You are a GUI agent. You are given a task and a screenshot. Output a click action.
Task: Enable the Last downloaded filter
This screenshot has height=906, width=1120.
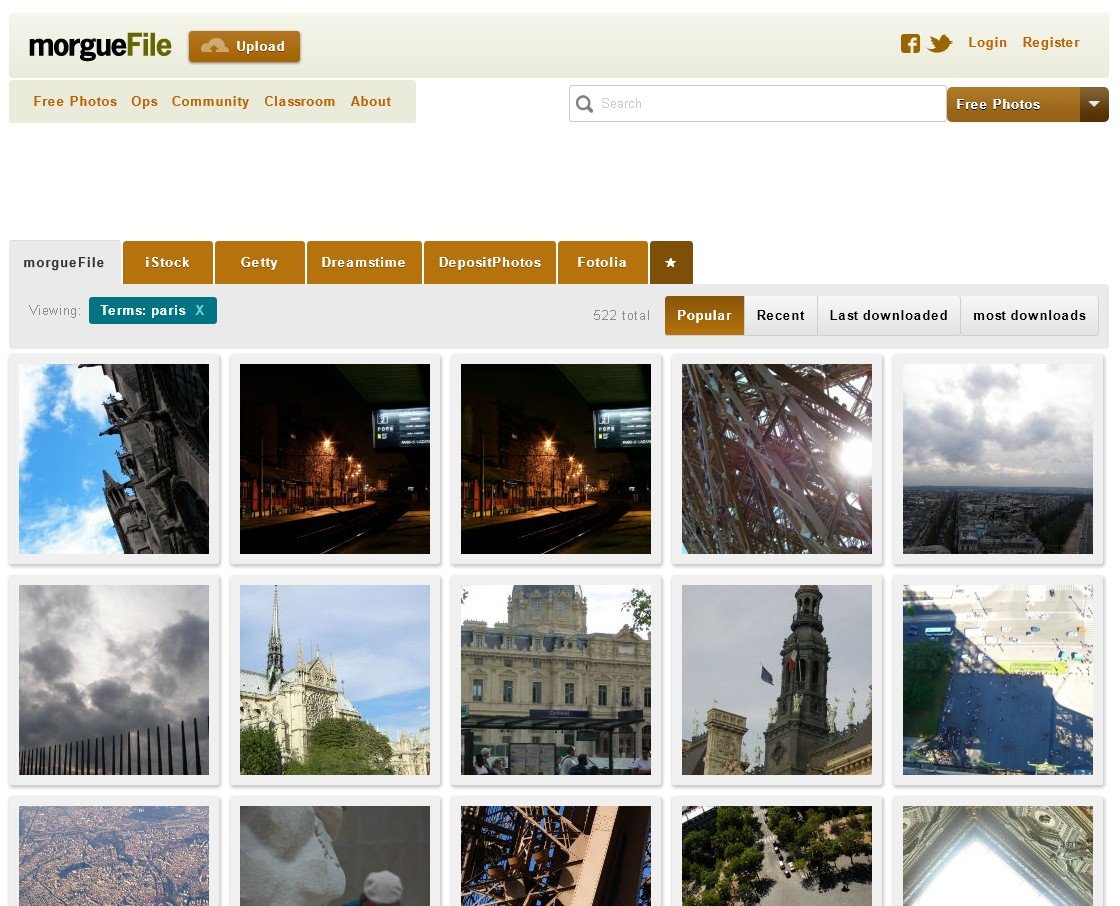[888, 315]
